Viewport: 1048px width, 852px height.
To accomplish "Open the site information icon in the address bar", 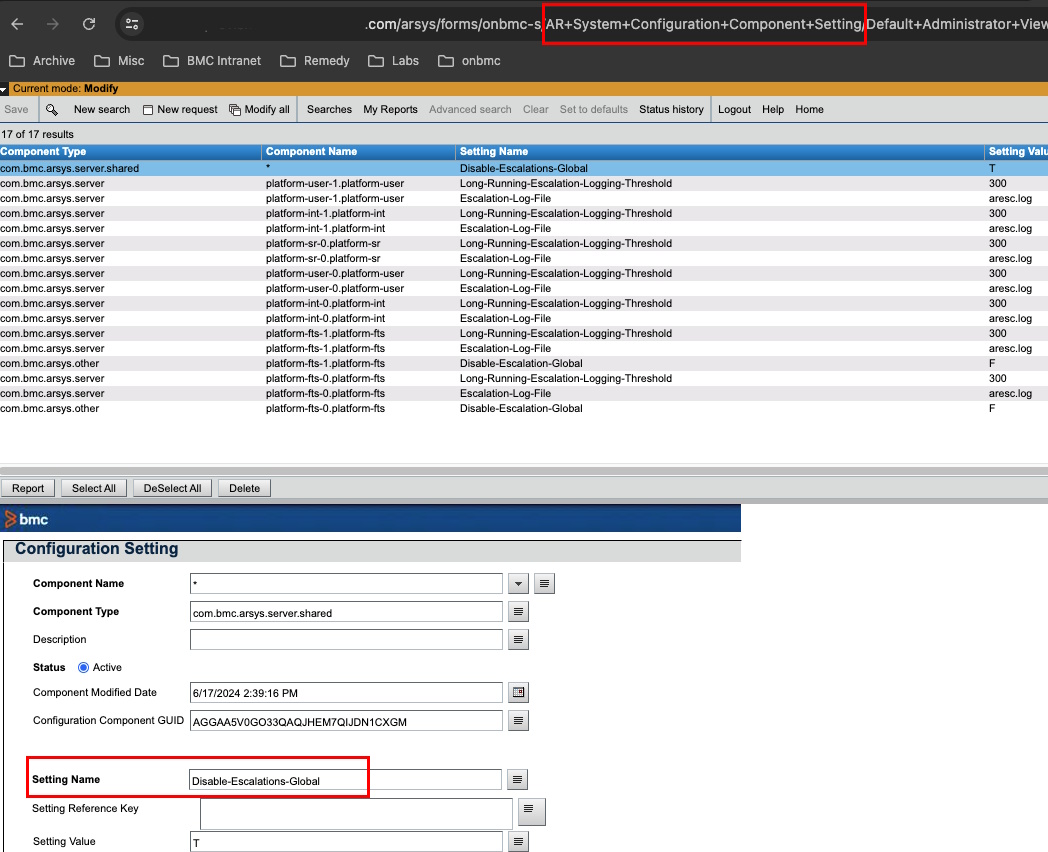I will coord(132,24).
